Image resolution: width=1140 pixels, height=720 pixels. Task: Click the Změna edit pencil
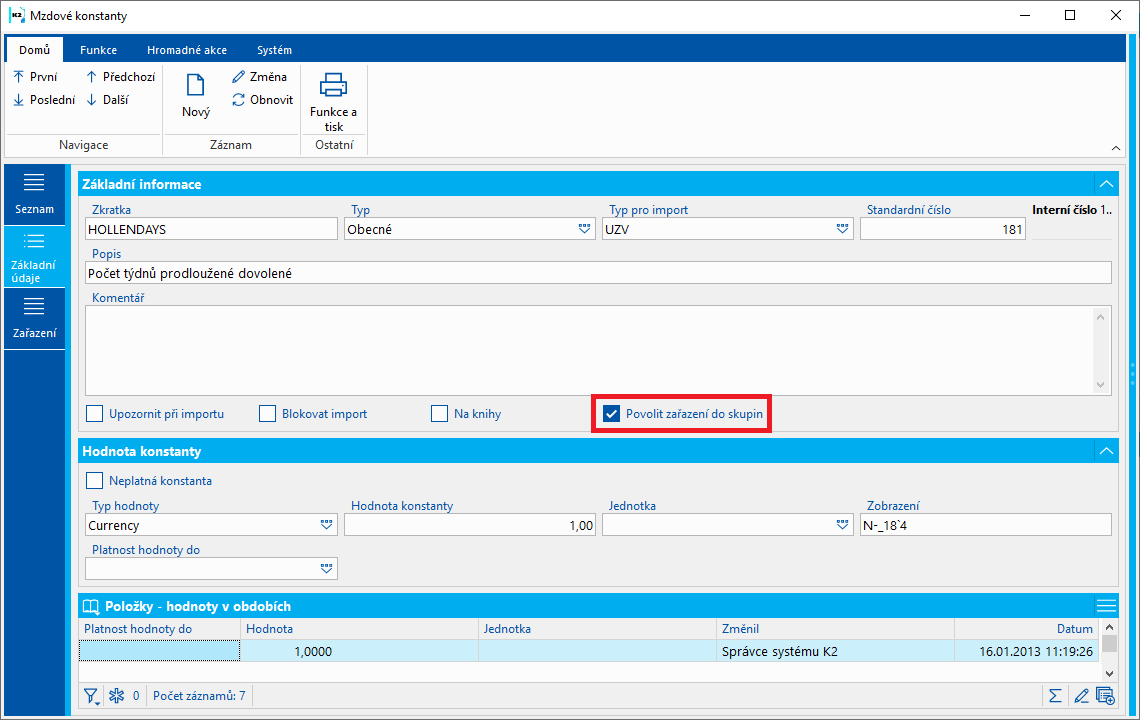259,76
